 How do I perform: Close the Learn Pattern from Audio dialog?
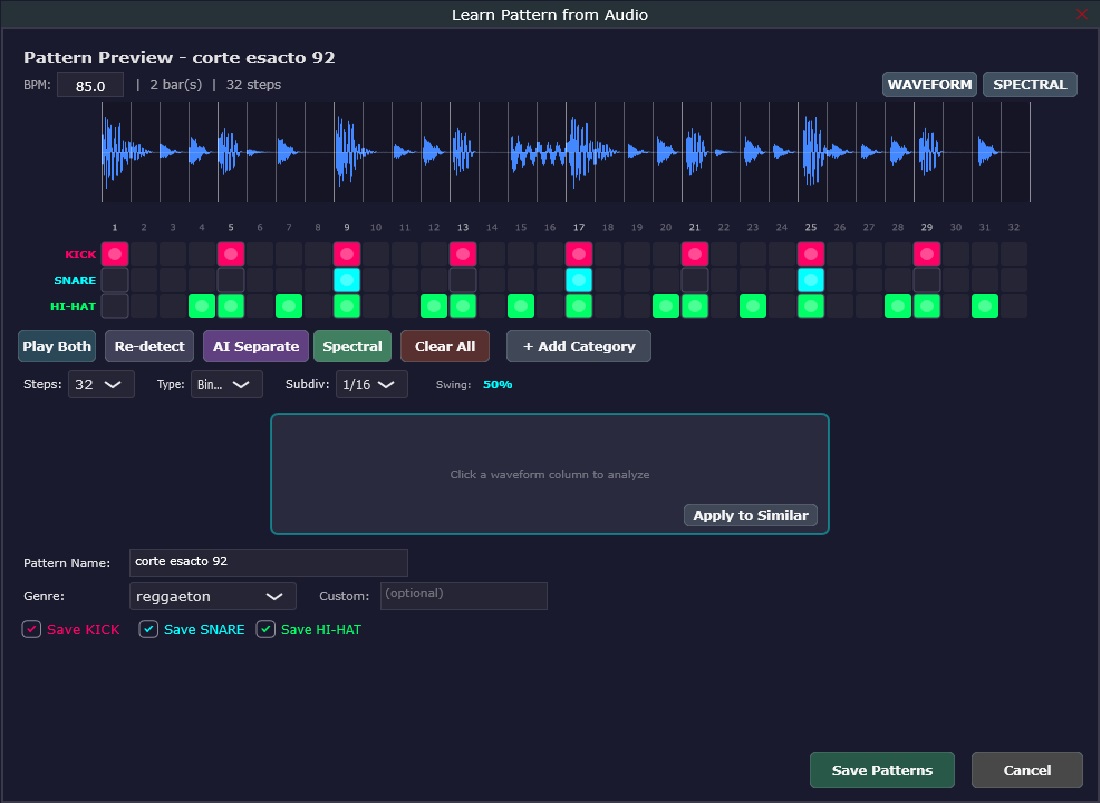1082,14
